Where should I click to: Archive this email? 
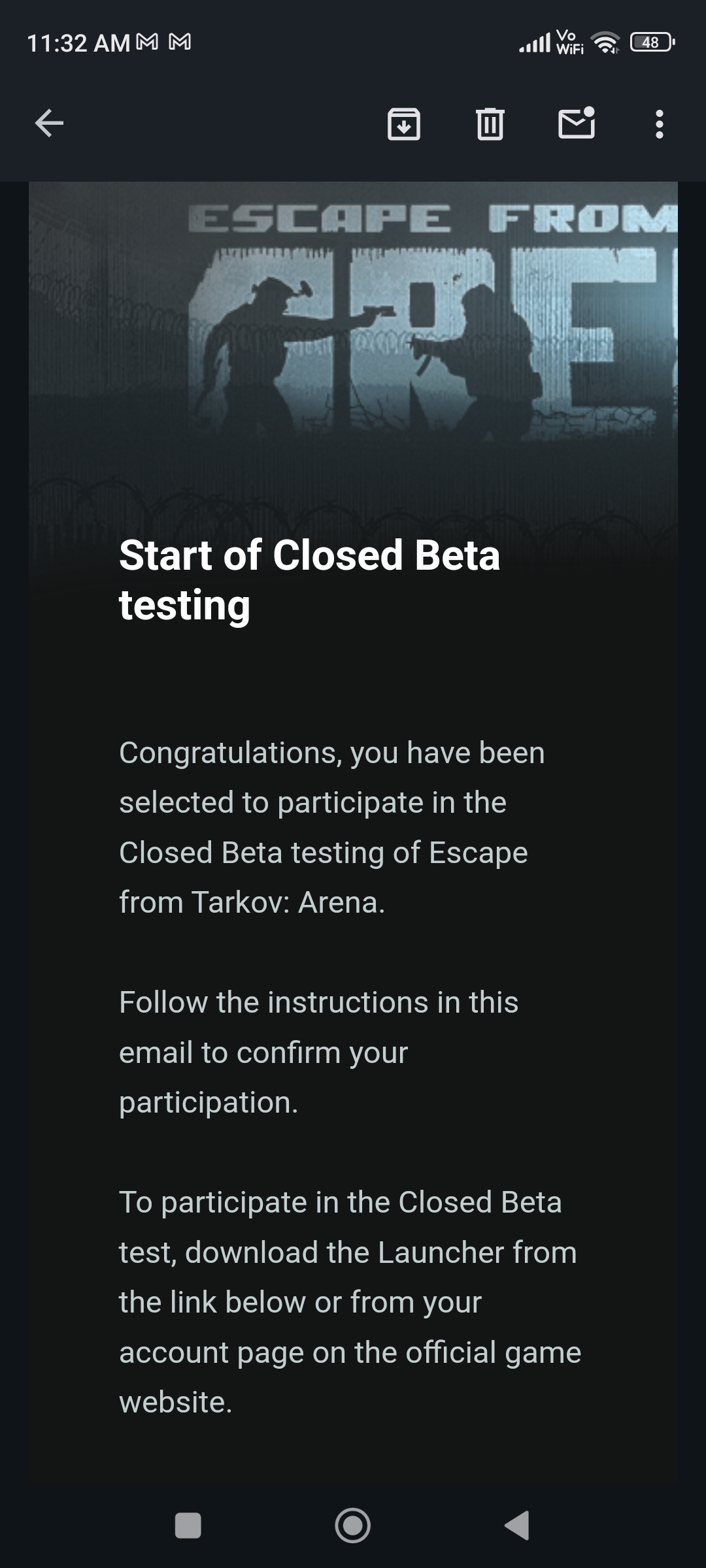(404, 123)
